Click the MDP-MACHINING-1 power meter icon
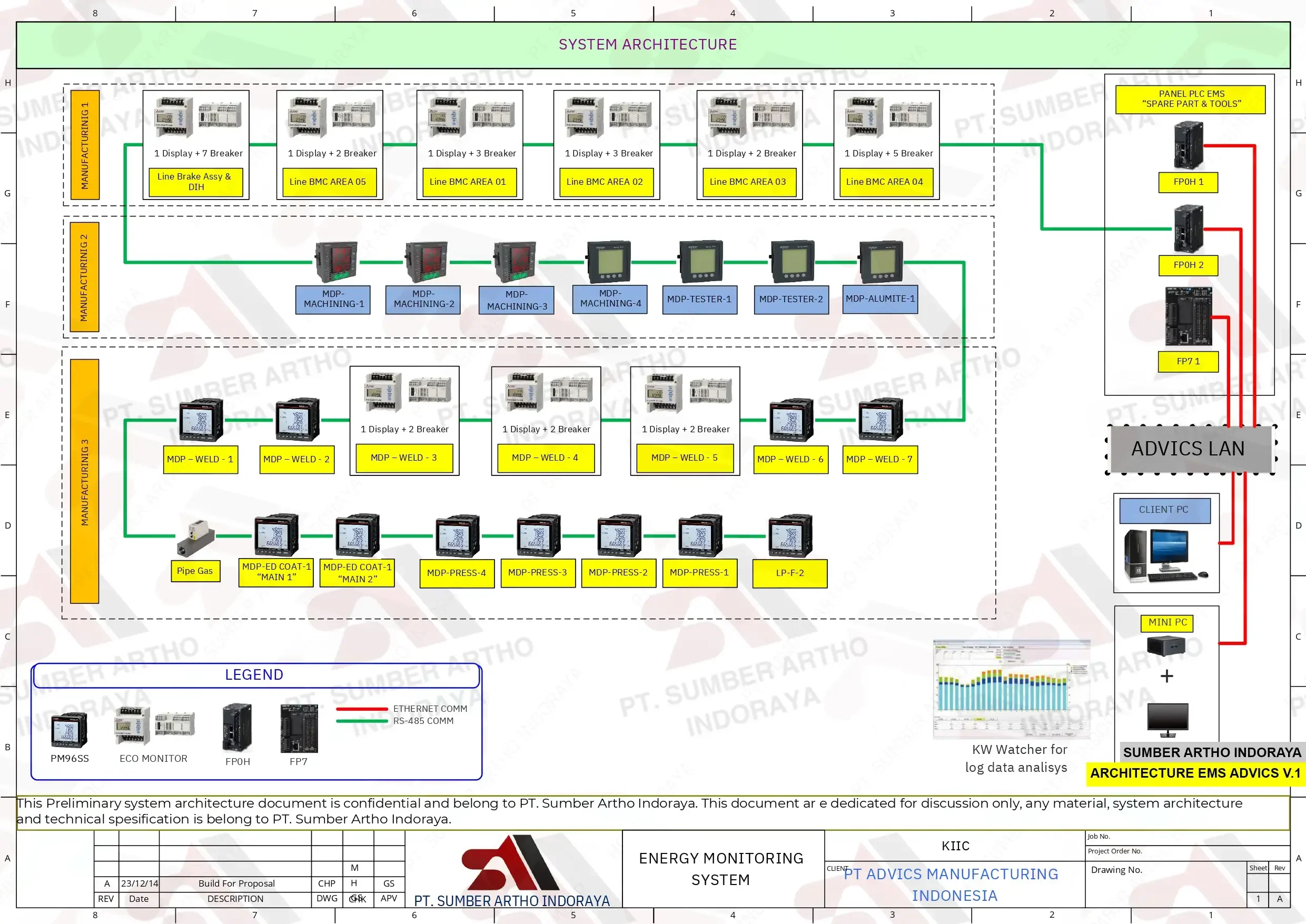Screen dimensions: 1306x924 click(x=336, y=262)
